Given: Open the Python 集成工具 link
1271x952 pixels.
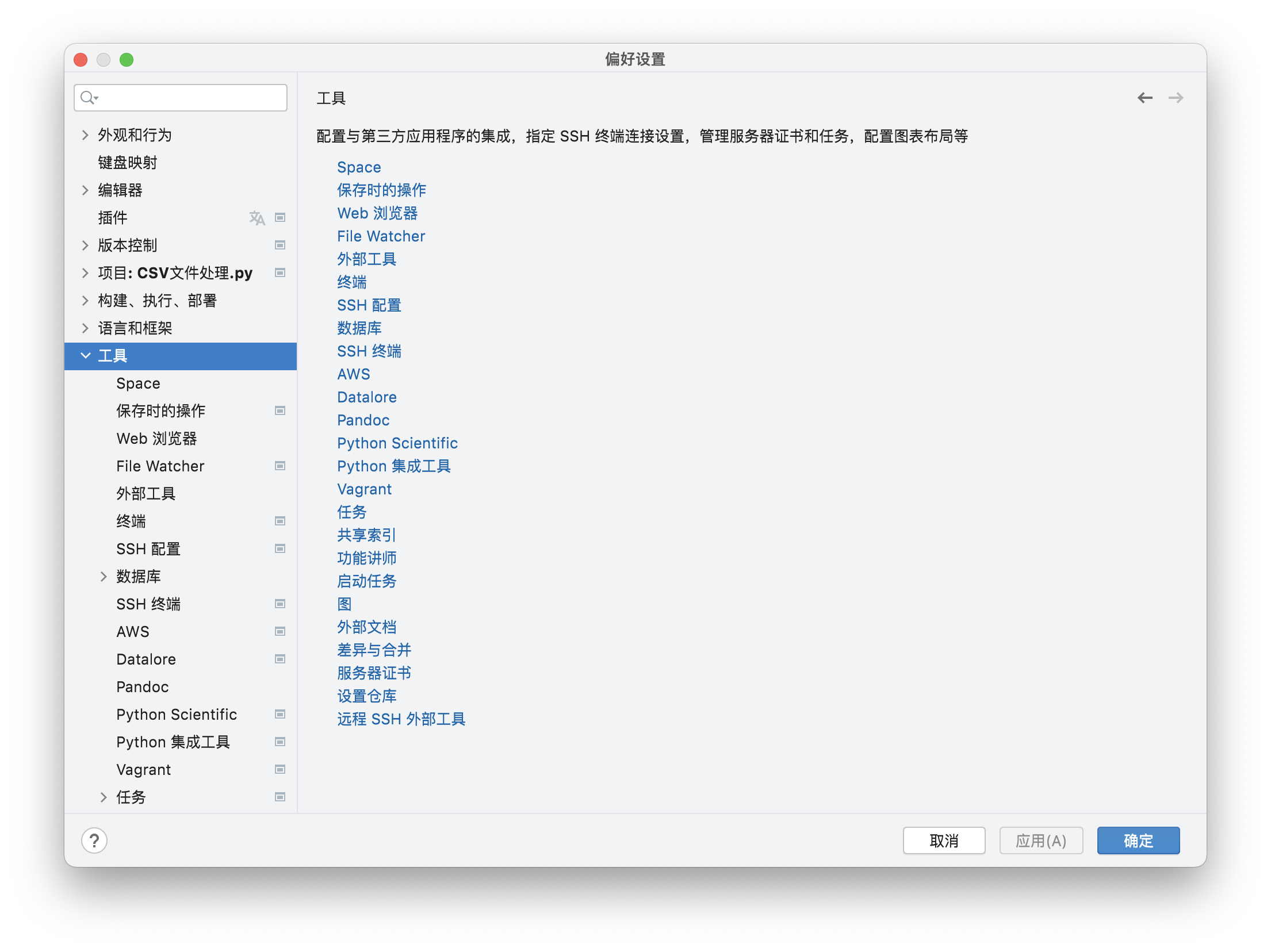Looking at the screenshot, I should (x=393, y=466).
